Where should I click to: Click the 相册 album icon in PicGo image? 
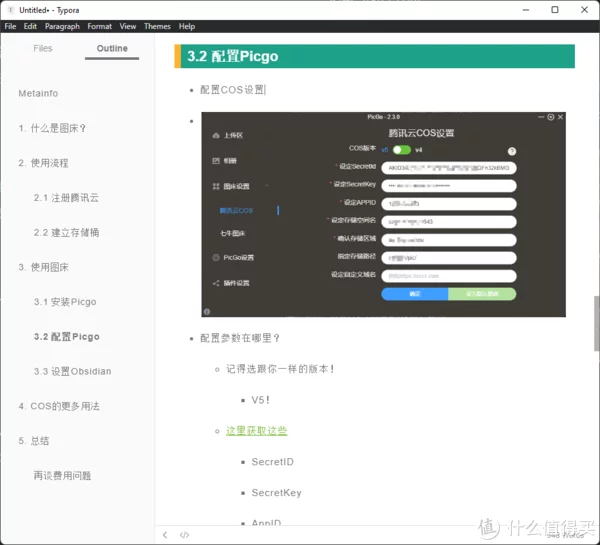(x=216, y=161)
